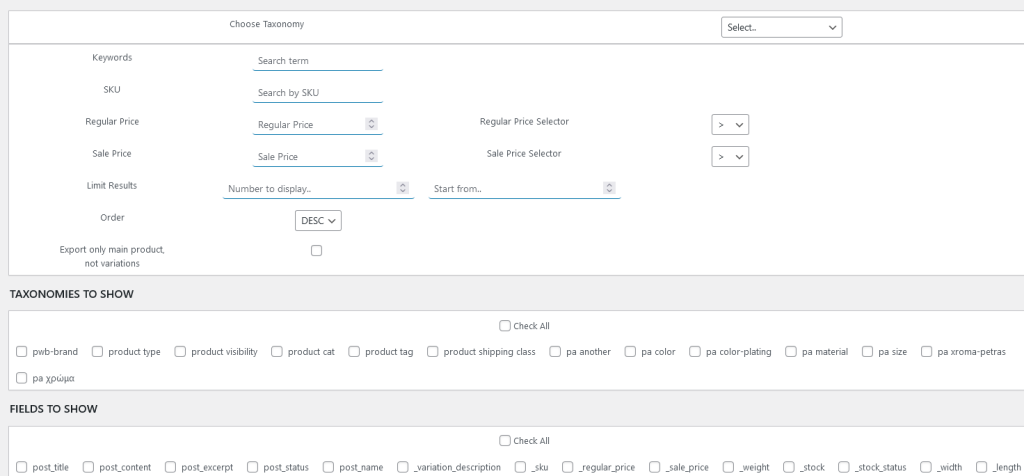
Task: Select the post_name field checkbox
Action: 328,467
